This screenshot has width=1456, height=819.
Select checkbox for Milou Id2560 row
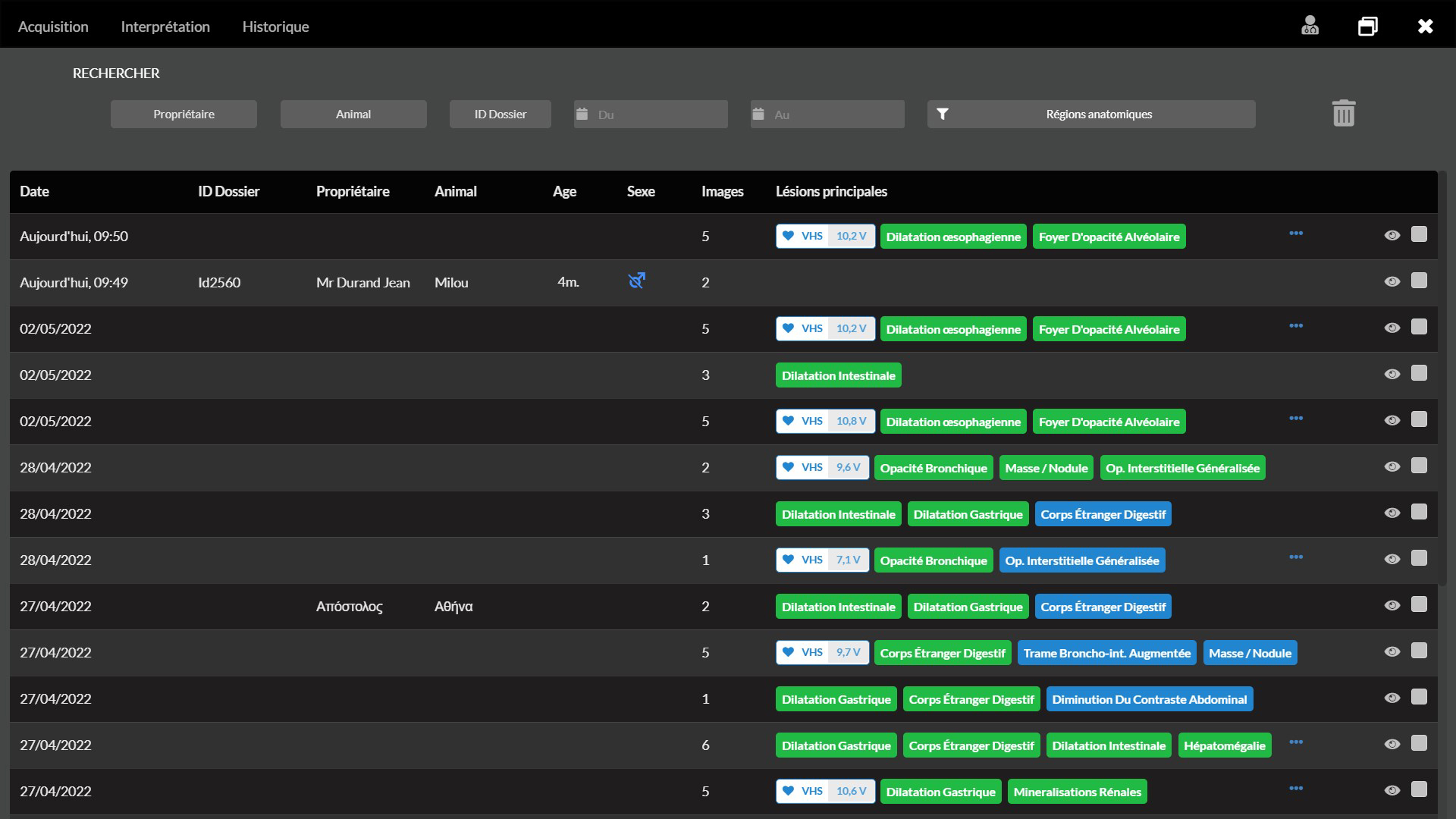(x=1419, y=281)
